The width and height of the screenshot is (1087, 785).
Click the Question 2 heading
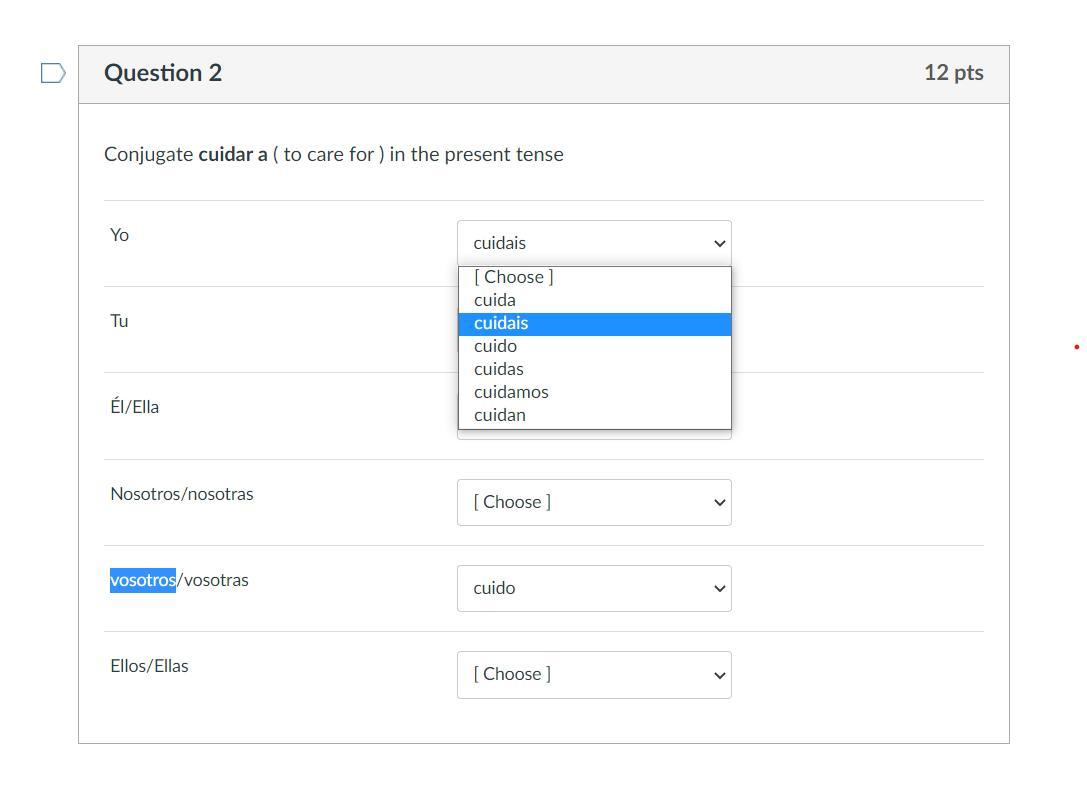[x=163, y=73]
